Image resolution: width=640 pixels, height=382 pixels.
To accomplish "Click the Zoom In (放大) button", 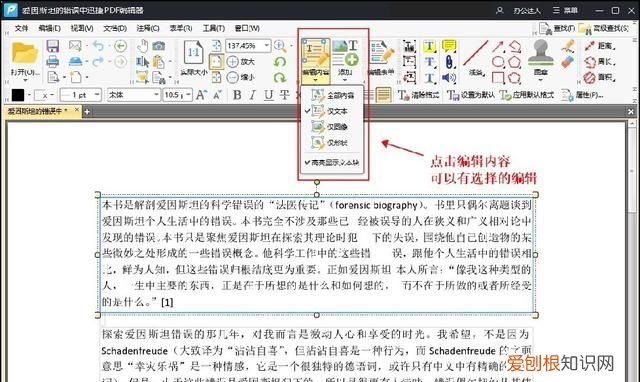I will (241, 62).
